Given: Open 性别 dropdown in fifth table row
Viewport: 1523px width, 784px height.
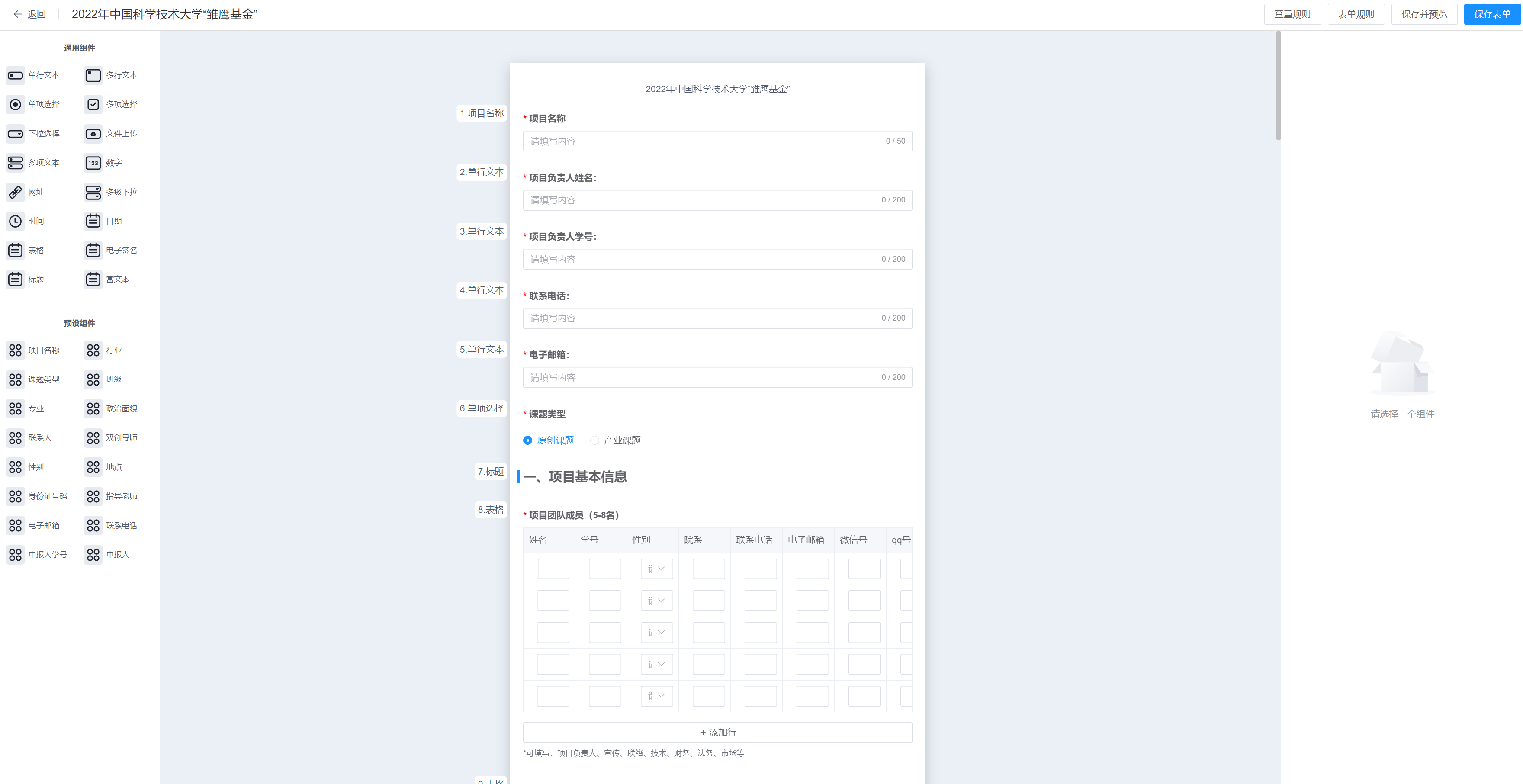Looking at the screenshot, I should click(x=657, y=697).
